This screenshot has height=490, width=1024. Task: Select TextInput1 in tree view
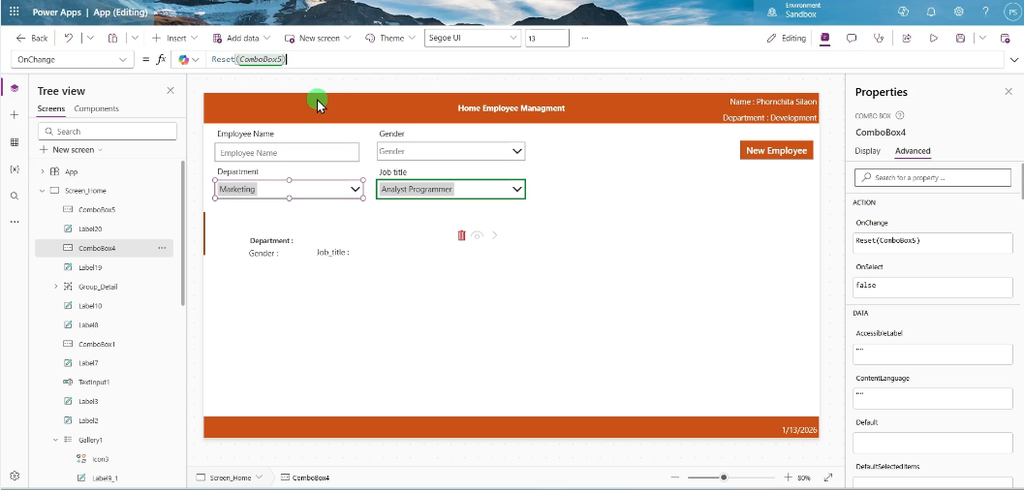93,382
